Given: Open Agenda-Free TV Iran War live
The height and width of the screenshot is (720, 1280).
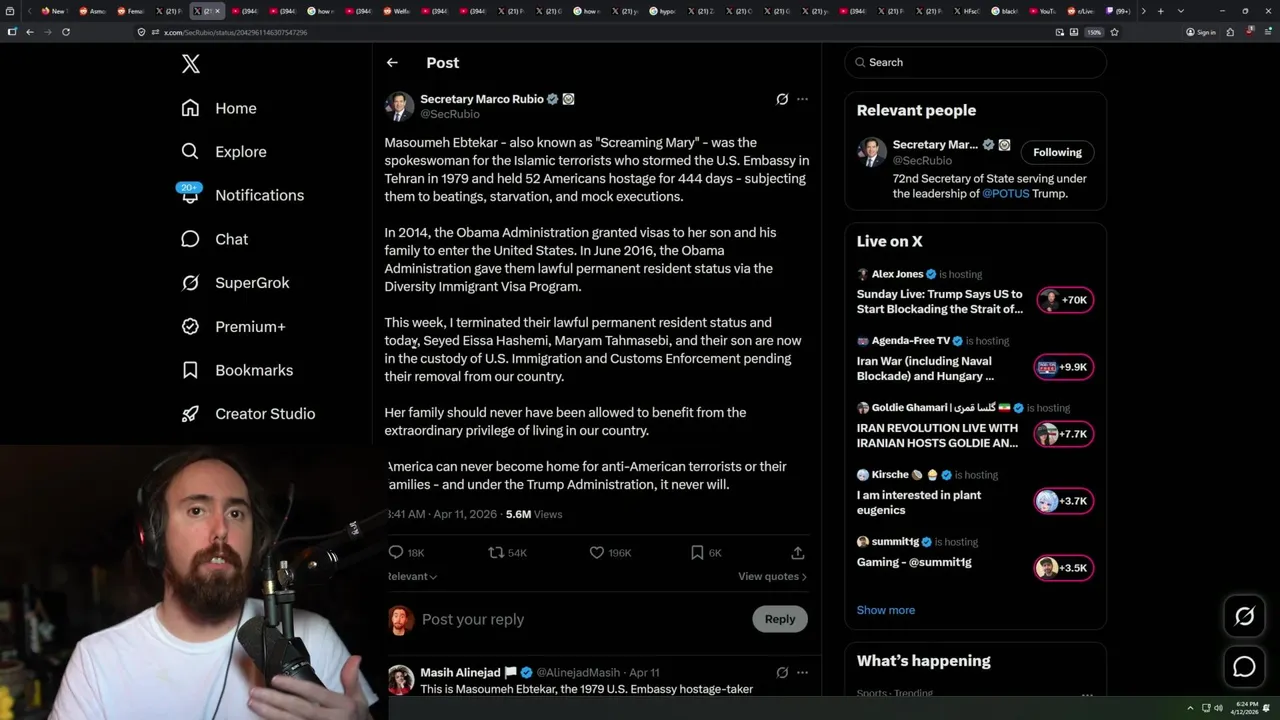Looking at the screenshot, I should 925,368.
